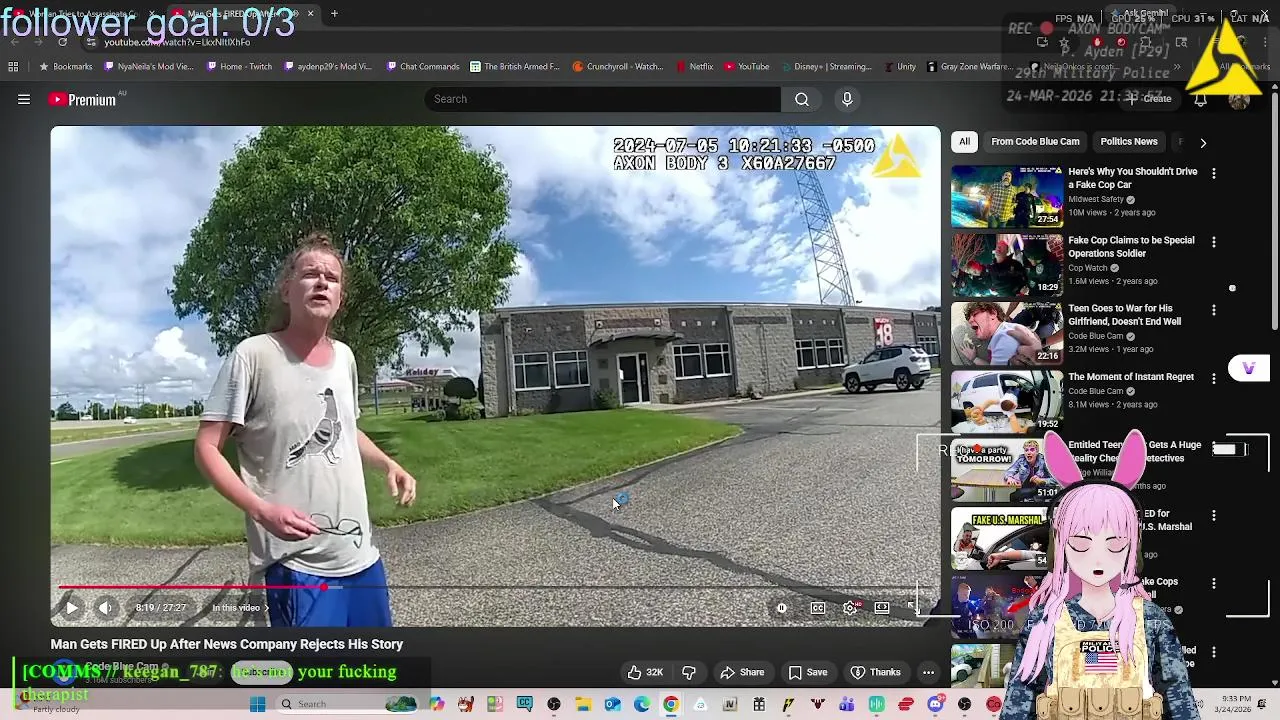Play the paused YouTube video
Image resolution: width=1280 pixels, height=720 pixels.
72,608
